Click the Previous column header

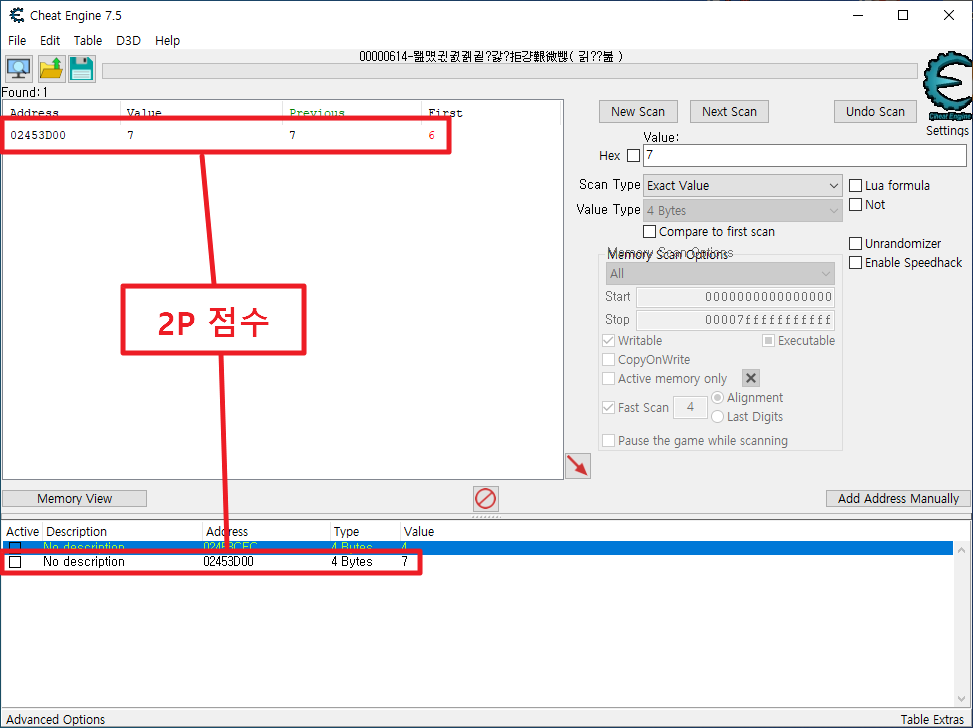point(352,113)
